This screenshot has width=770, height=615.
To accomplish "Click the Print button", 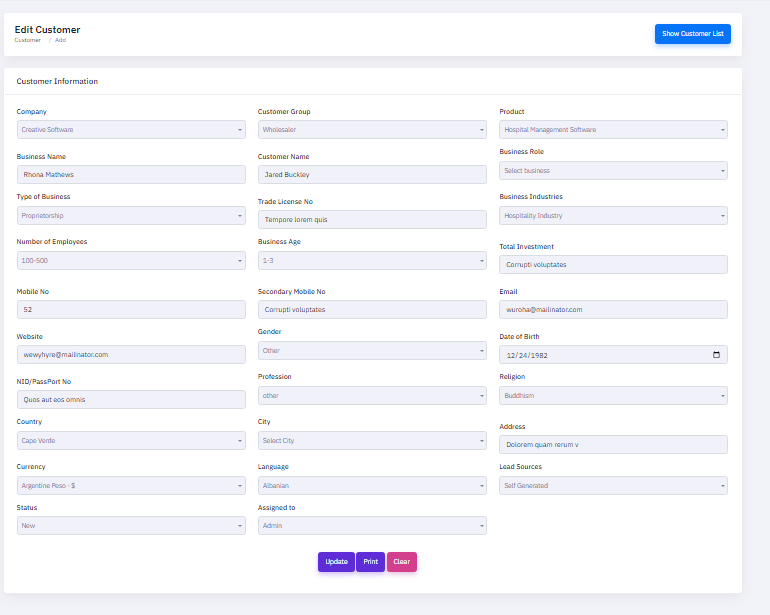I will (x=370, y=562).
